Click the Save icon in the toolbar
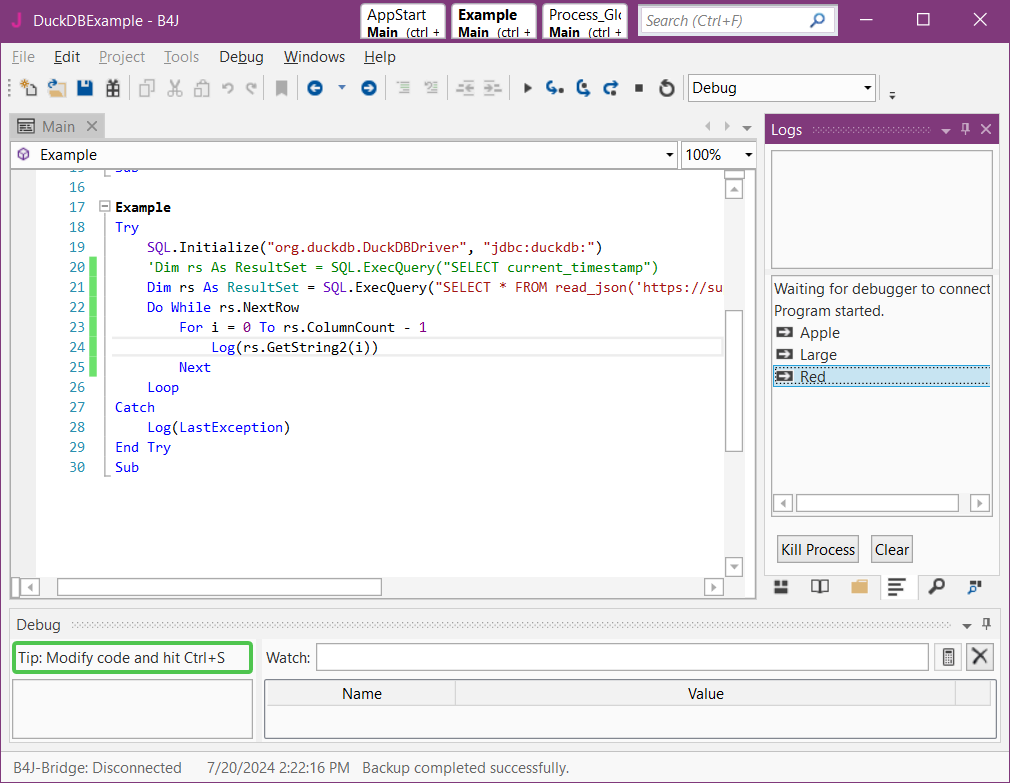This screenshot has height=783, width=1010. coord(85,88)
